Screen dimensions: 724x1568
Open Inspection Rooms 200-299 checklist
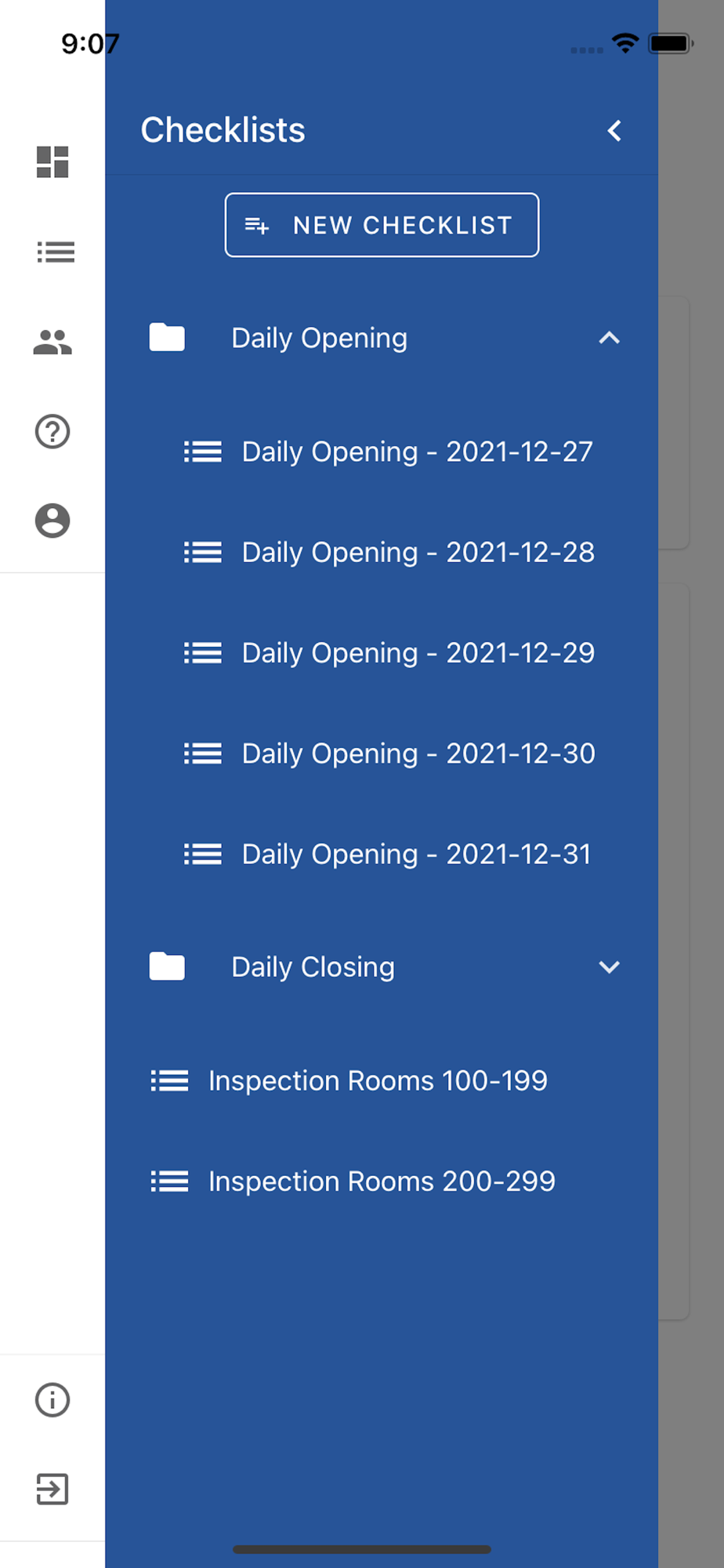382,1181
